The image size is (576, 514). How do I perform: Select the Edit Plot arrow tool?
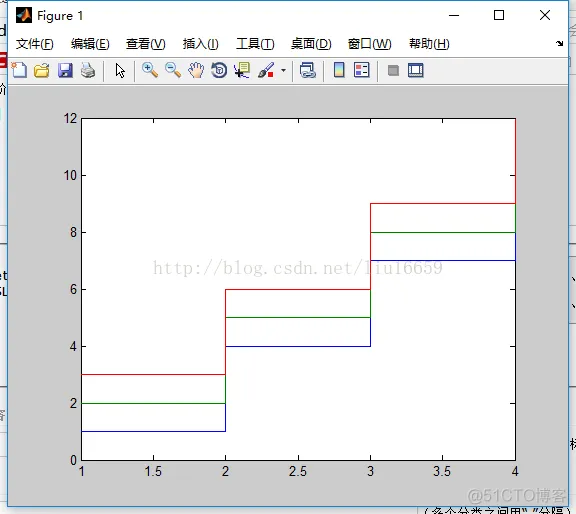pyautogui.click(x=120, y=70)
